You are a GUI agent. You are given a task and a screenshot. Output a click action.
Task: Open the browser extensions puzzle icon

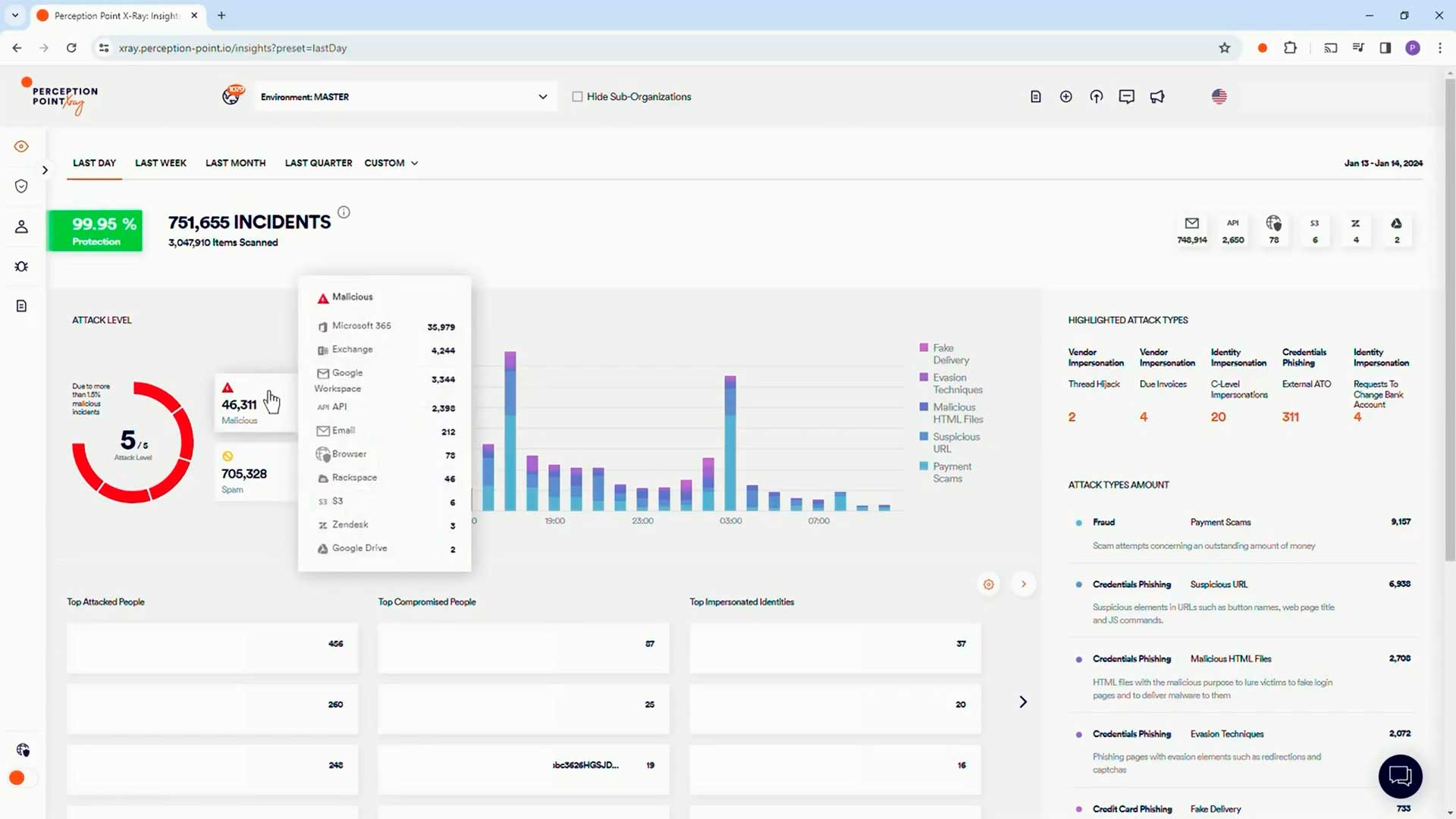(1290, 48)
